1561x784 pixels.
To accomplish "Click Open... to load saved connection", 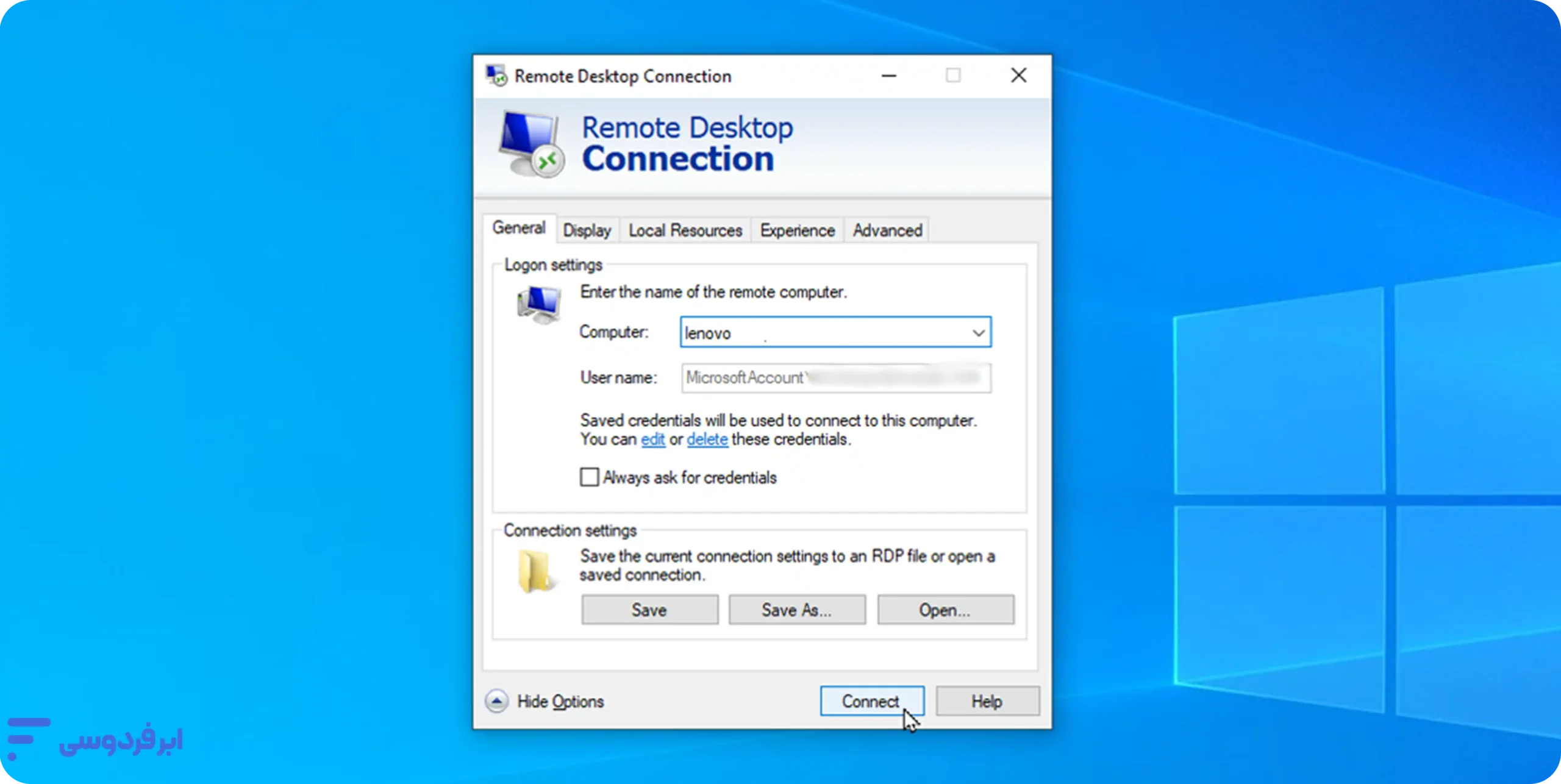I will (945, 610).
